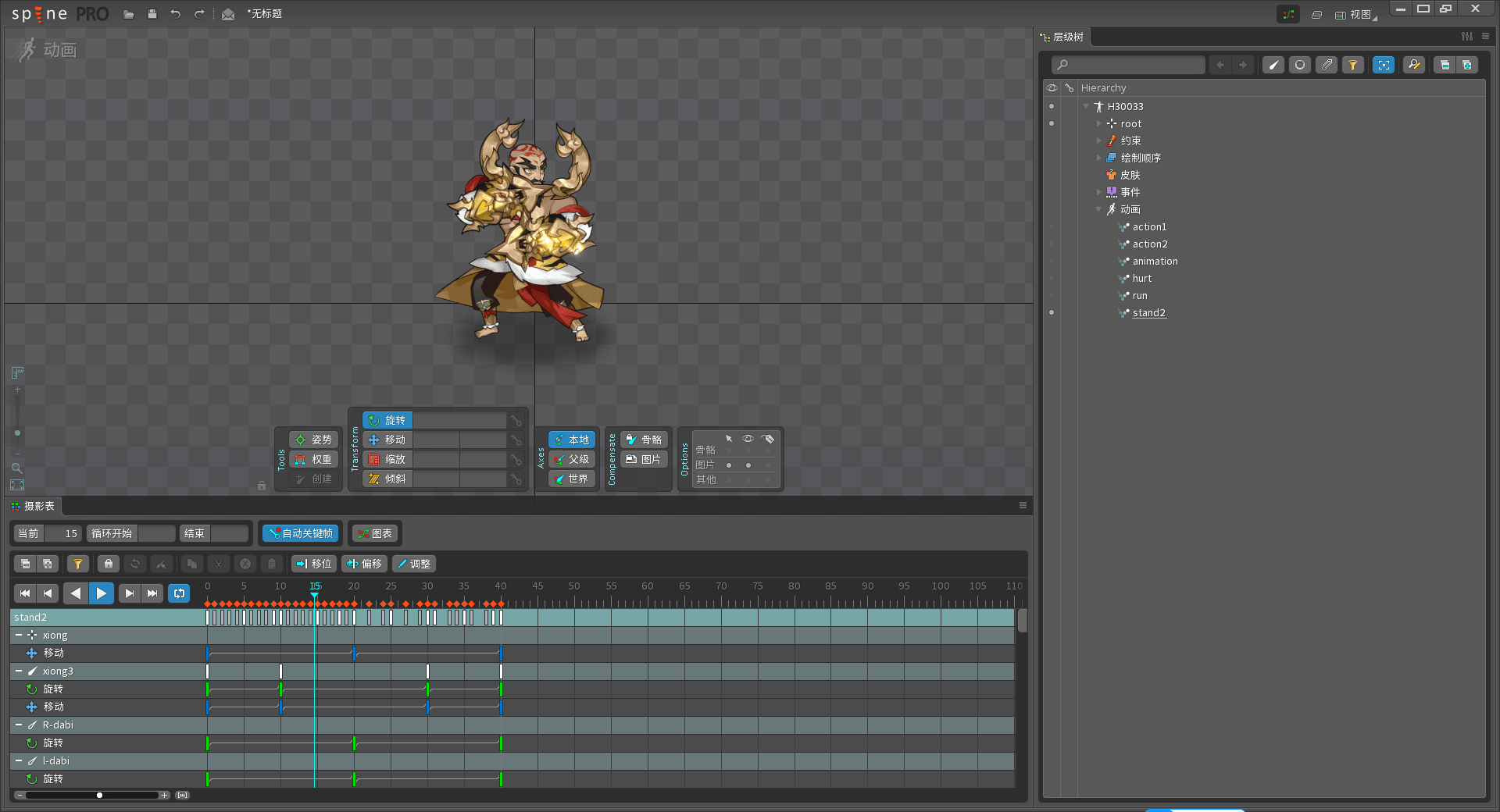This screenshot has width=1500, height=812.
Task: Play animation forward
Action: pyautogui.click(x=102, y=593)
